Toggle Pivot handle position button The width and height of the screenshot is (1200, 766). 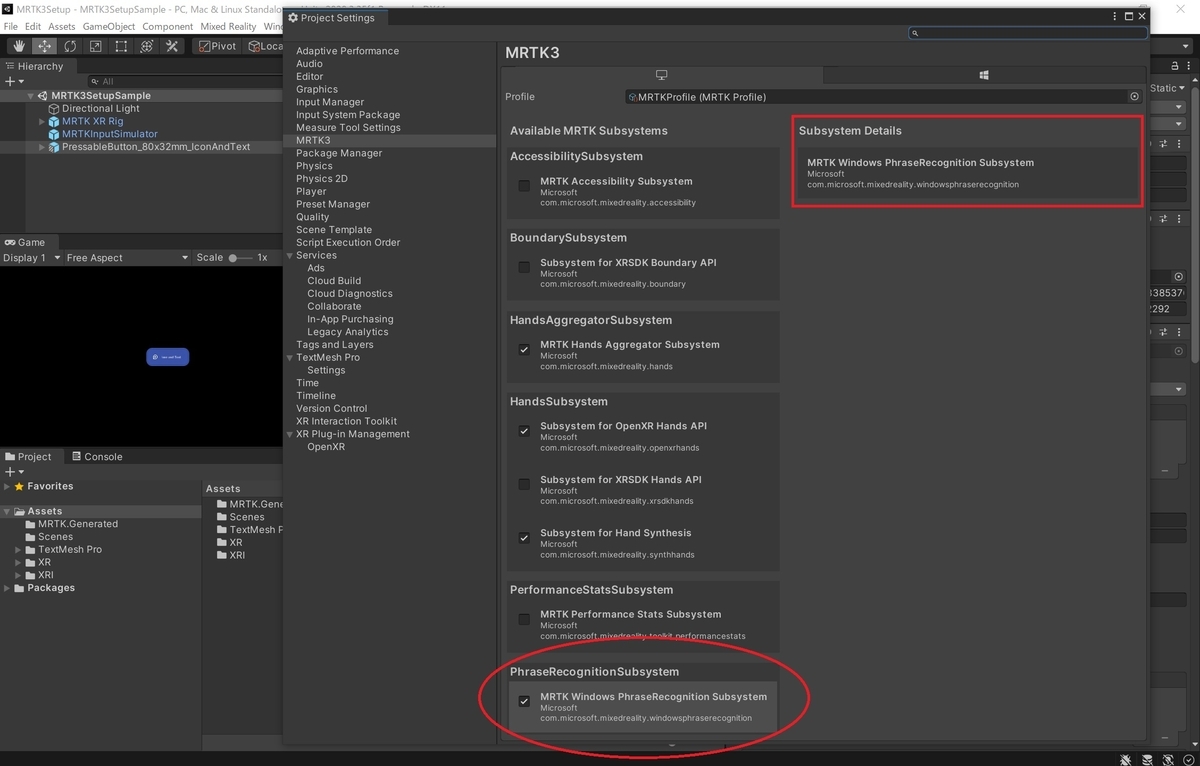click(x=217, y=46)
